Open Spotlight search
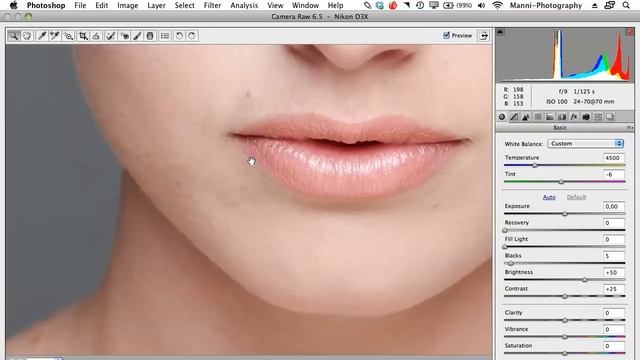The image size is (640, 360). [626, 5]
